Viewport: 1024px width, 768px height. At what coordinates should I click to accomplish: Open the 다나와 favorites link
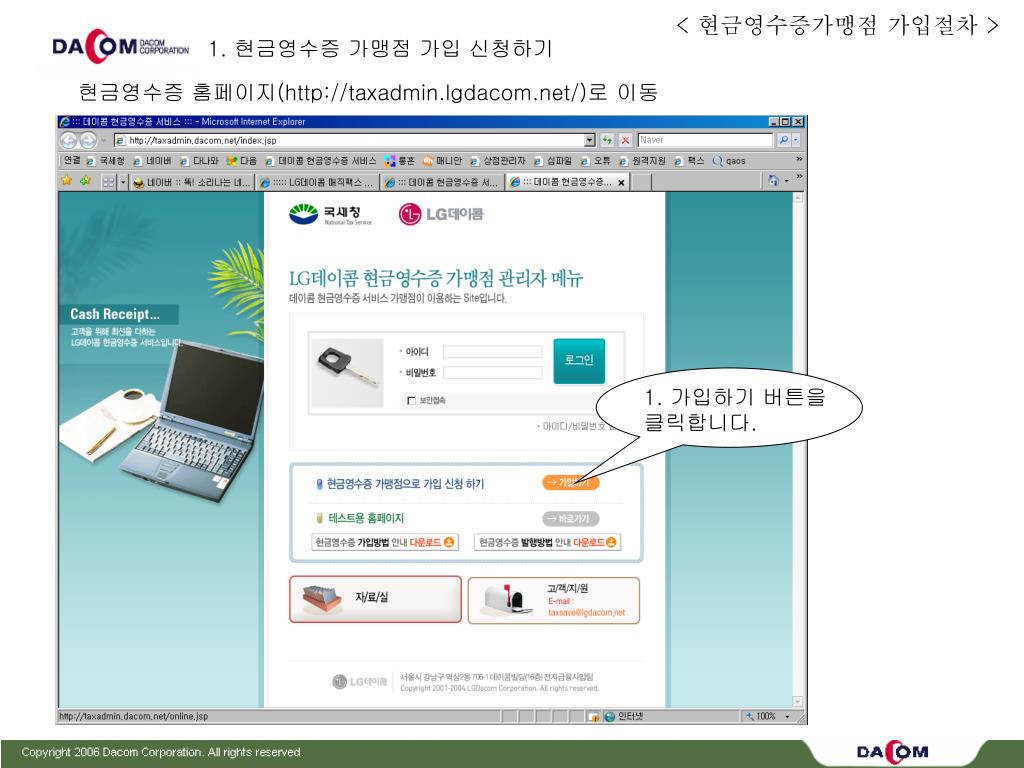click(199, 161)
